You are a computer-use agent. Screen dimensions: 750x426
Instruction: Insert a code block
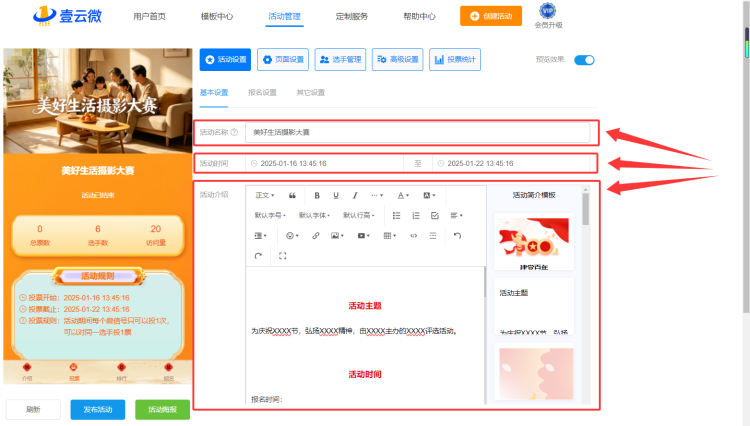tap(414, 236)
